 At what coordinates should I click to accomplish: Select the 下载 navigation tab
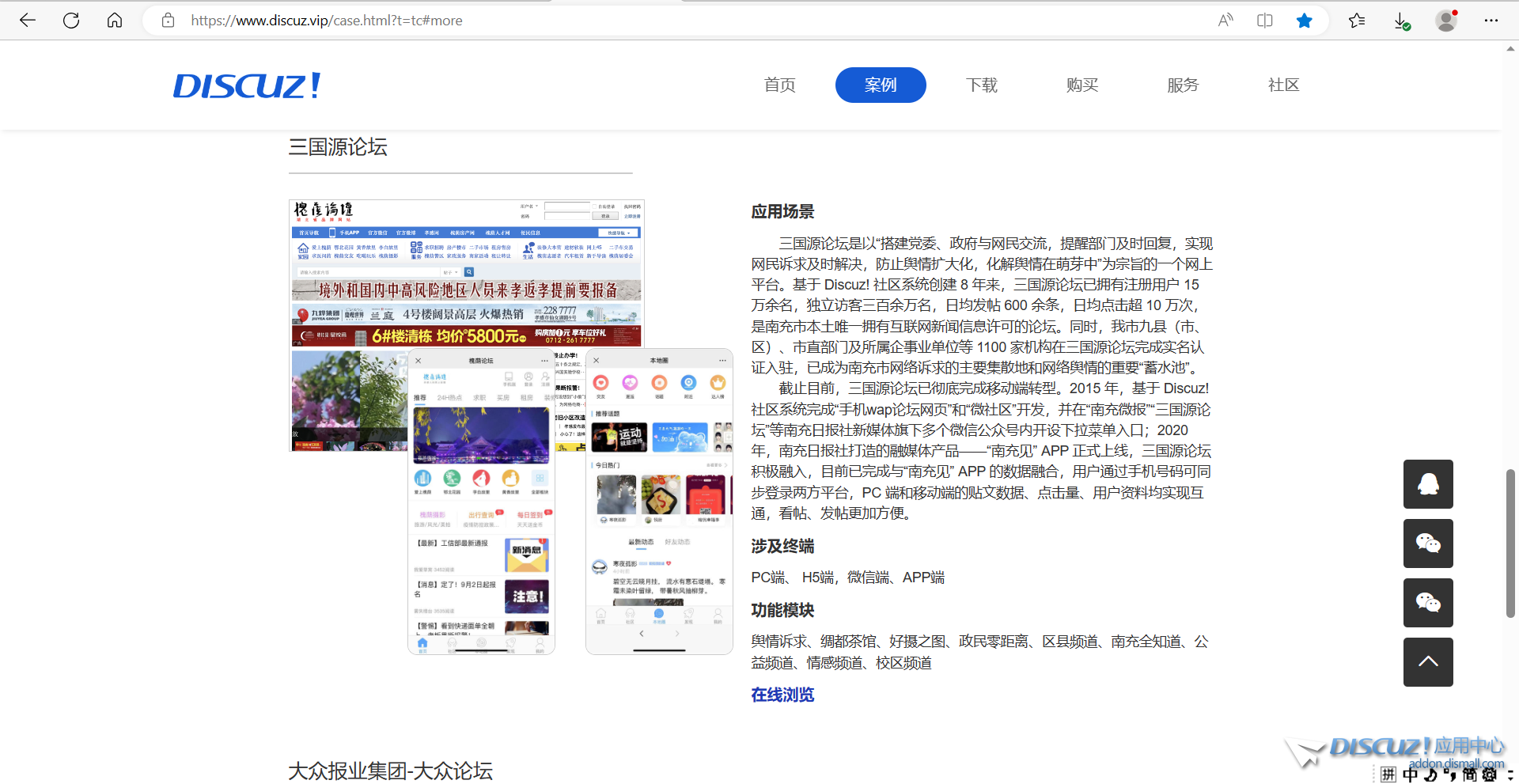coord(981,85)
